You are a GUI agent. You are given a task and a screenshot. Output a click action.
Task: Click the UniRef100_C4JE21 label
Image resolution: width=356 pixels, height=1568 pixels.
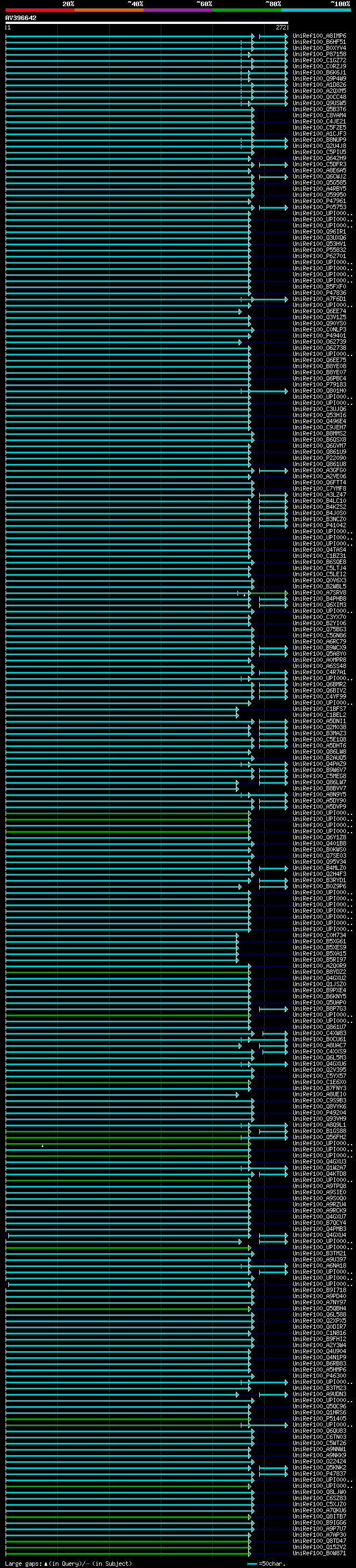click(x=319, y=122)
